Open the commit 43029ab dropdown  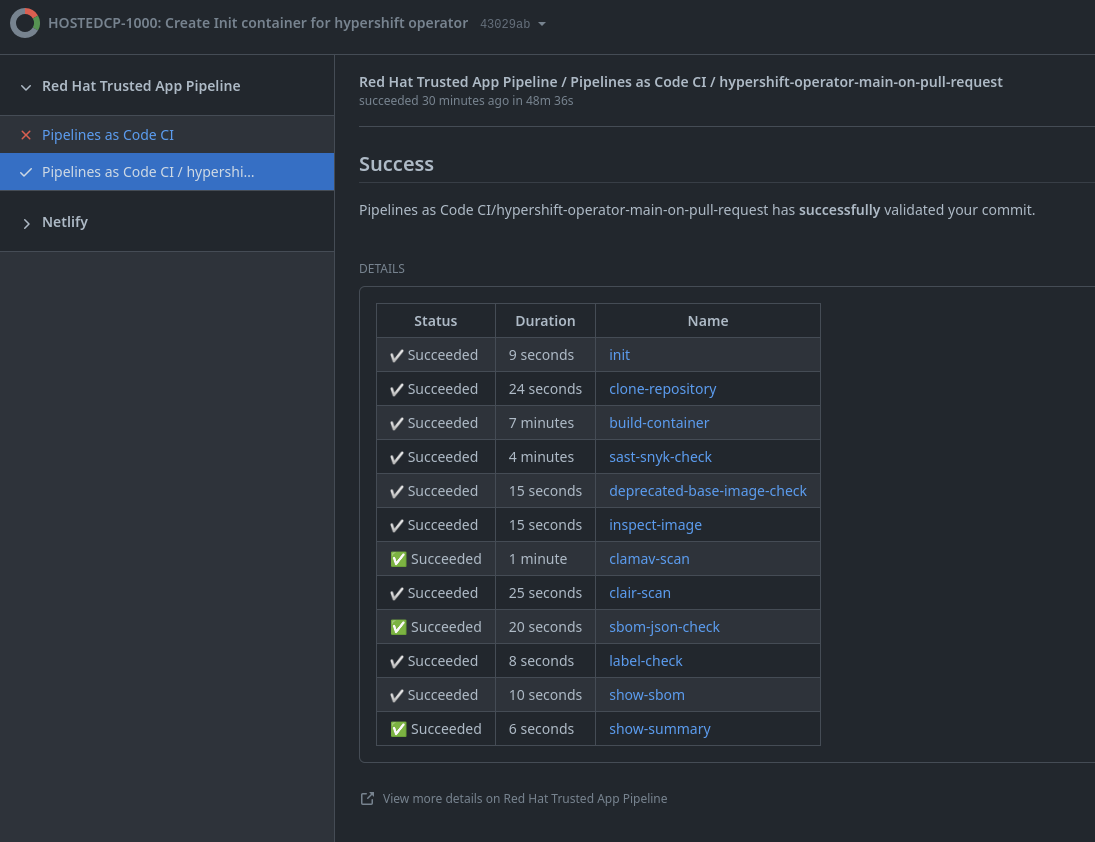point(513,24)
